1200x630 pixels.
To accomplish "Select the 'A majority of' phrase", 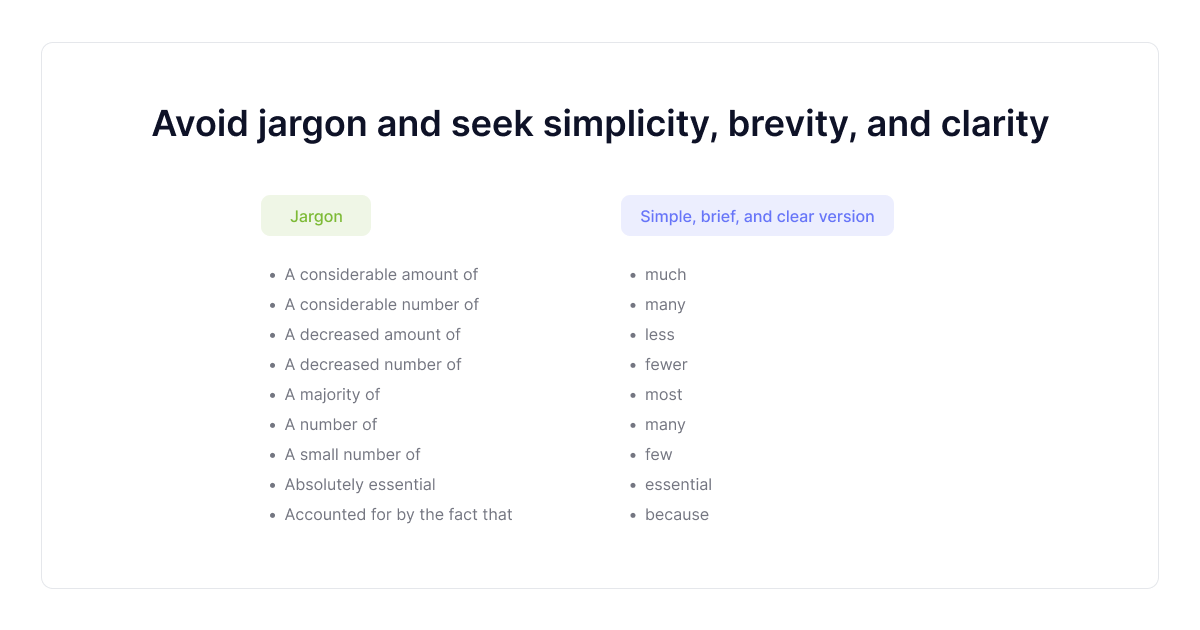I will pyautogui.click(x=332, y=394).
